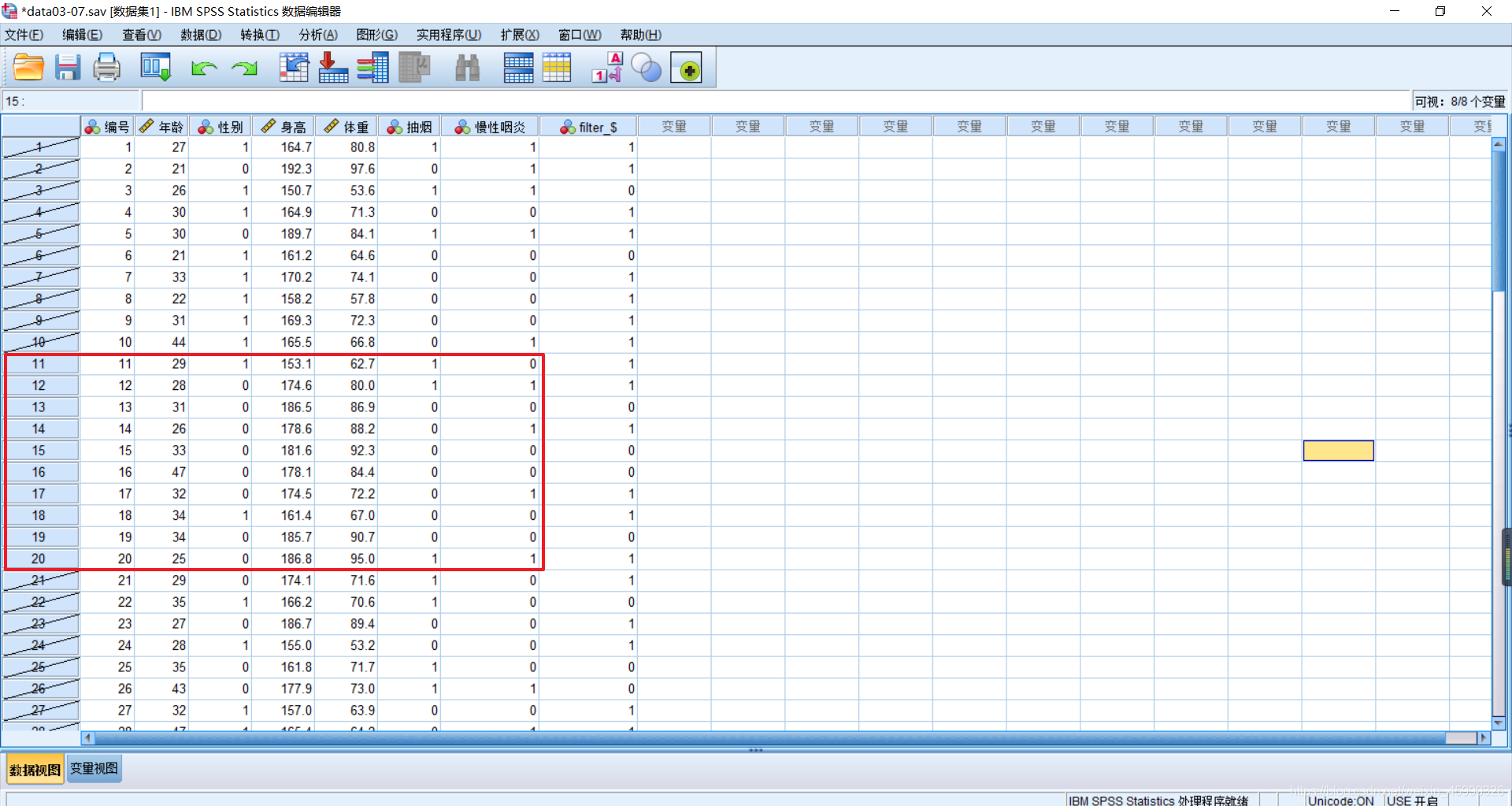Viewport: 1512px width, 806px height.
Task: Open the 数据(D) menu
Action: pos(201,35)
